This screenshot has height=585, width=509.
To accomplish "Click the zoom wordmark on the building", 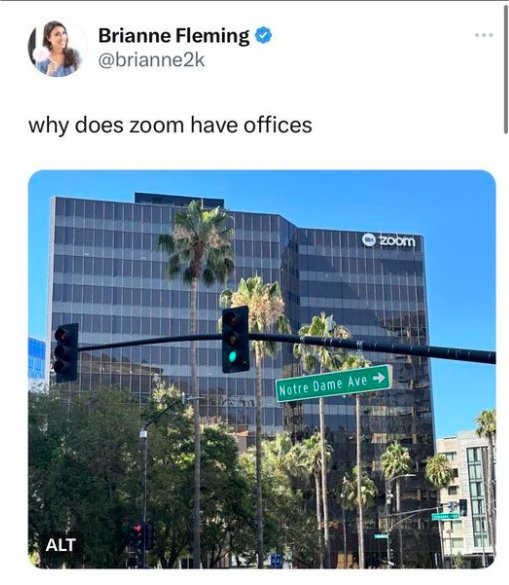I will [397, 240].
